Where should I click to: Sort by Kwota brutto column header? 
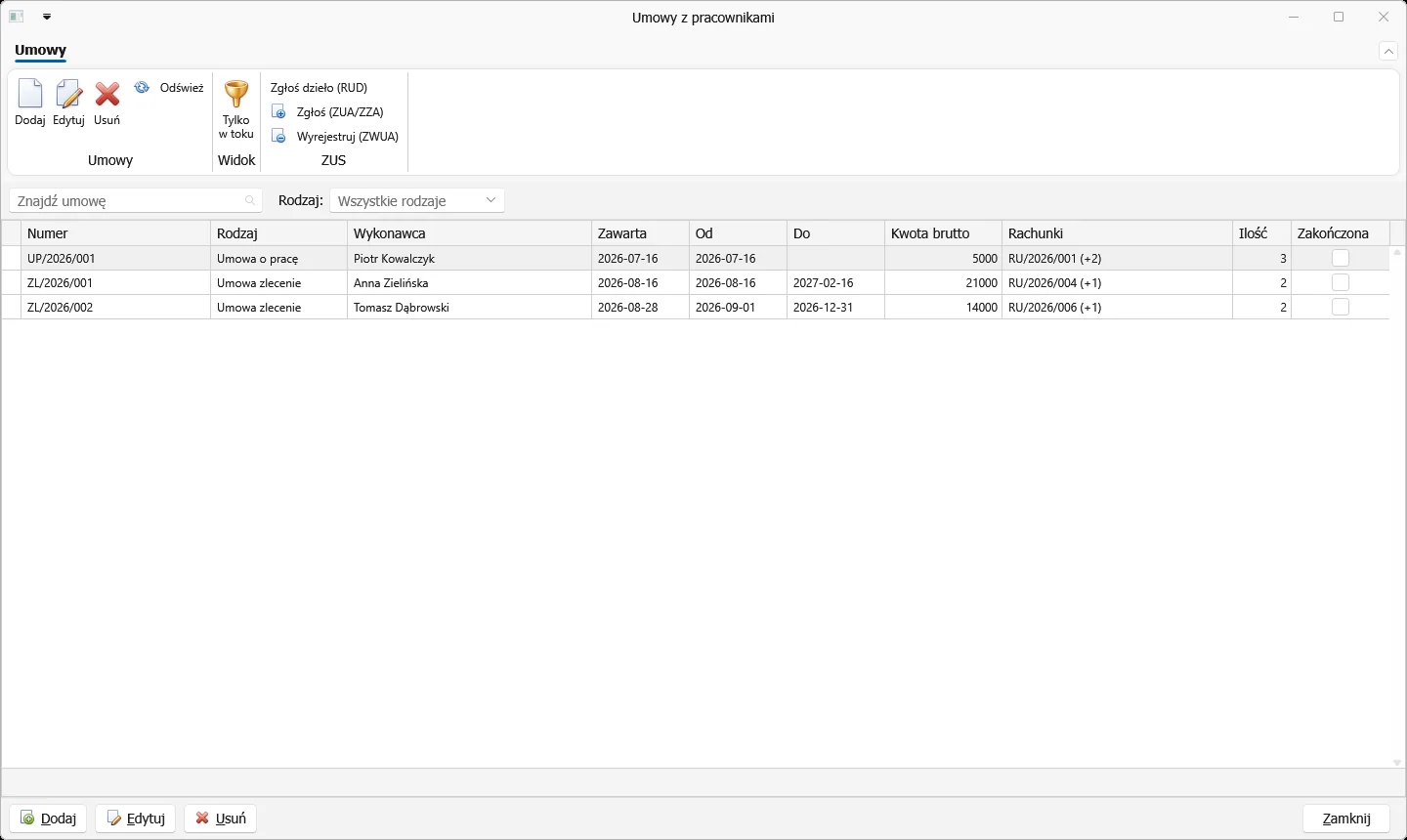(x=943, y=233)
